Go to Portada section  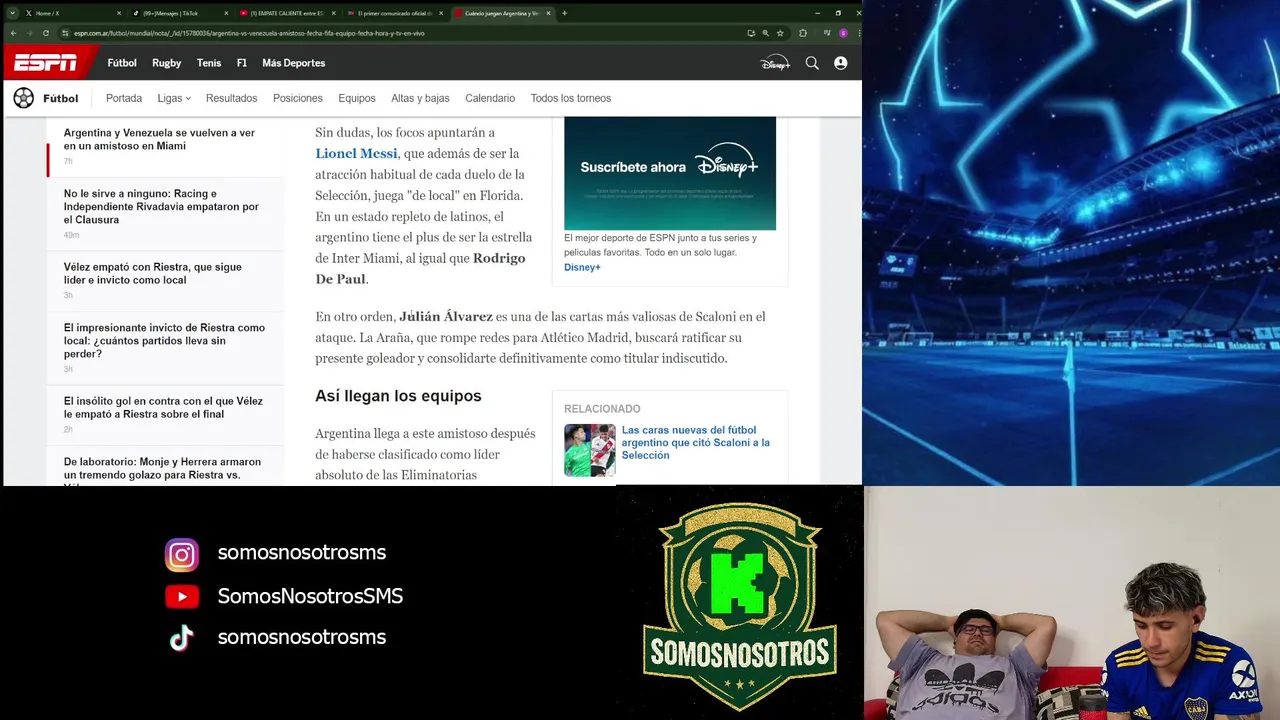pos(124,98)
